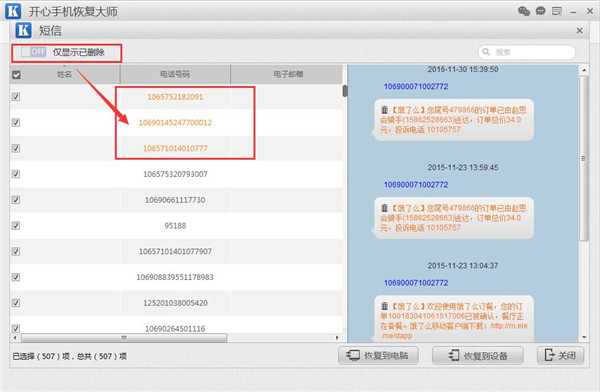Click sender 10690071002772 under 2015-11-23 13:59:45
This screenshot has height=392, width=600.
point(416,185)
